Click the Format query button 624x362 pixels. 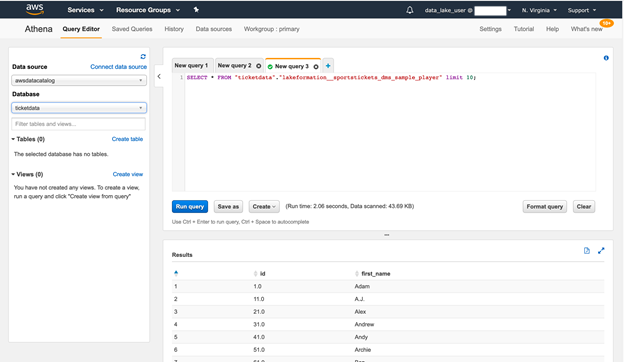544,206
